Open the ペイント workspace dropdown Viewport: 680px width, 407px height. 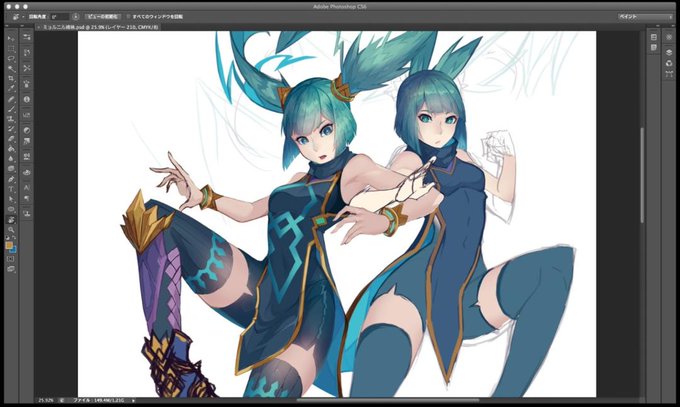pos(645,16)
